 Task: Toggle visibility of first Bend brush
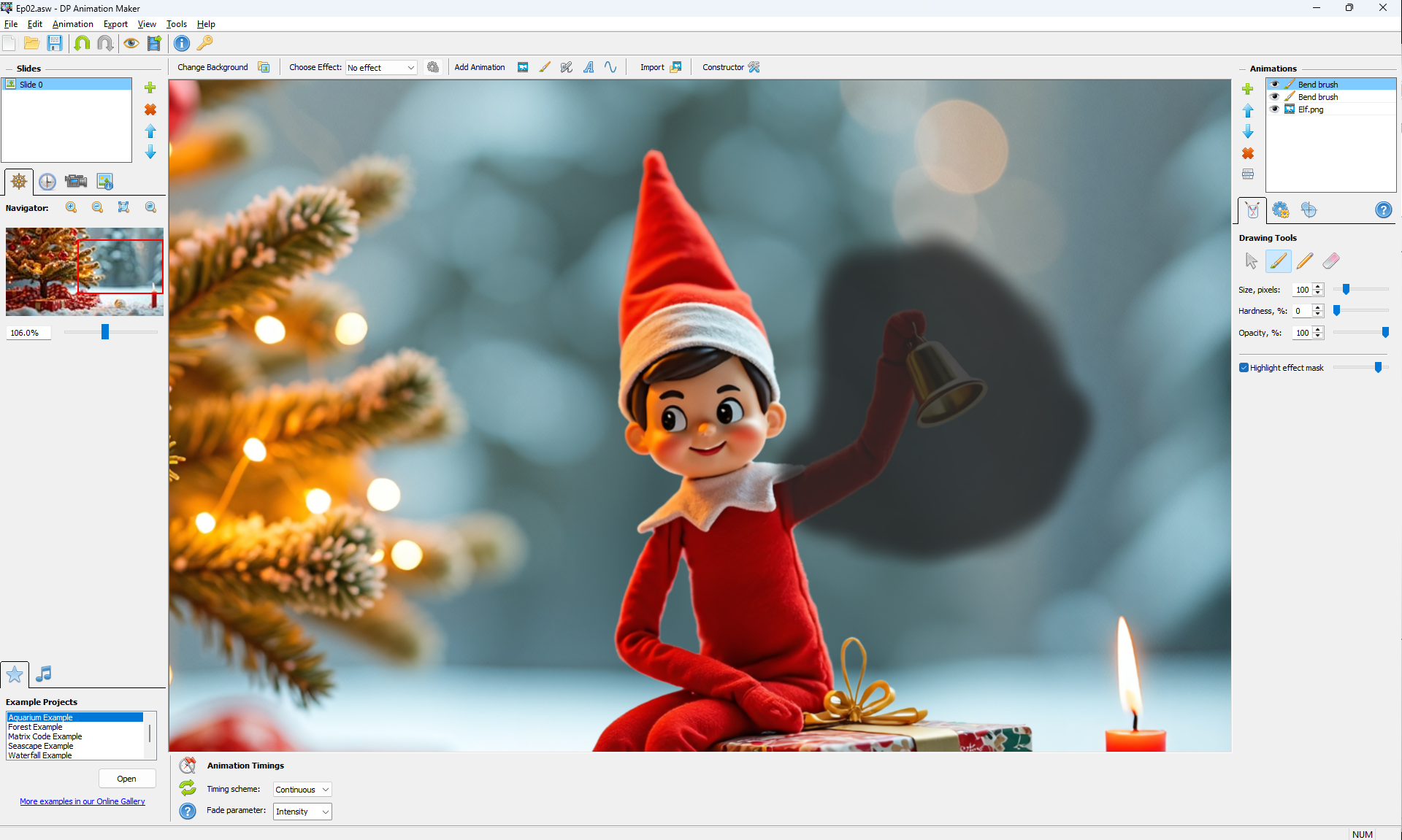pyautogui.click(x=1275, y=85)
